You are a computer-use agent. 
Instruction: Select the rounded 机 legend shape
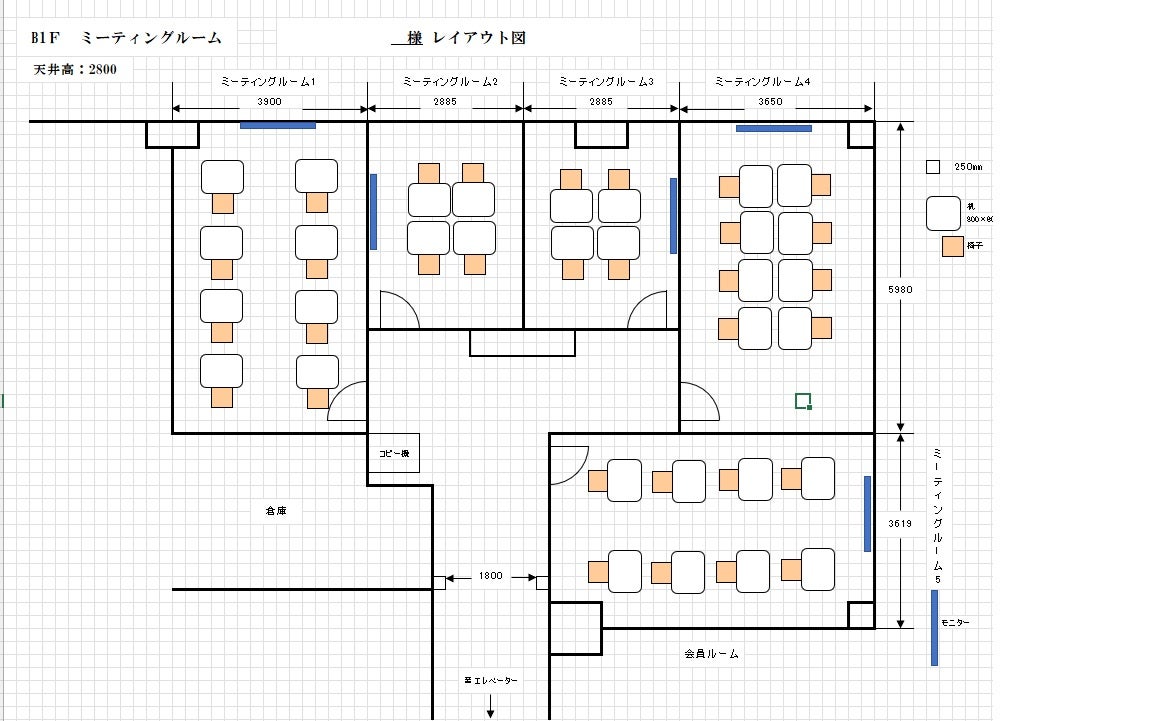click(x=943, y=213)
